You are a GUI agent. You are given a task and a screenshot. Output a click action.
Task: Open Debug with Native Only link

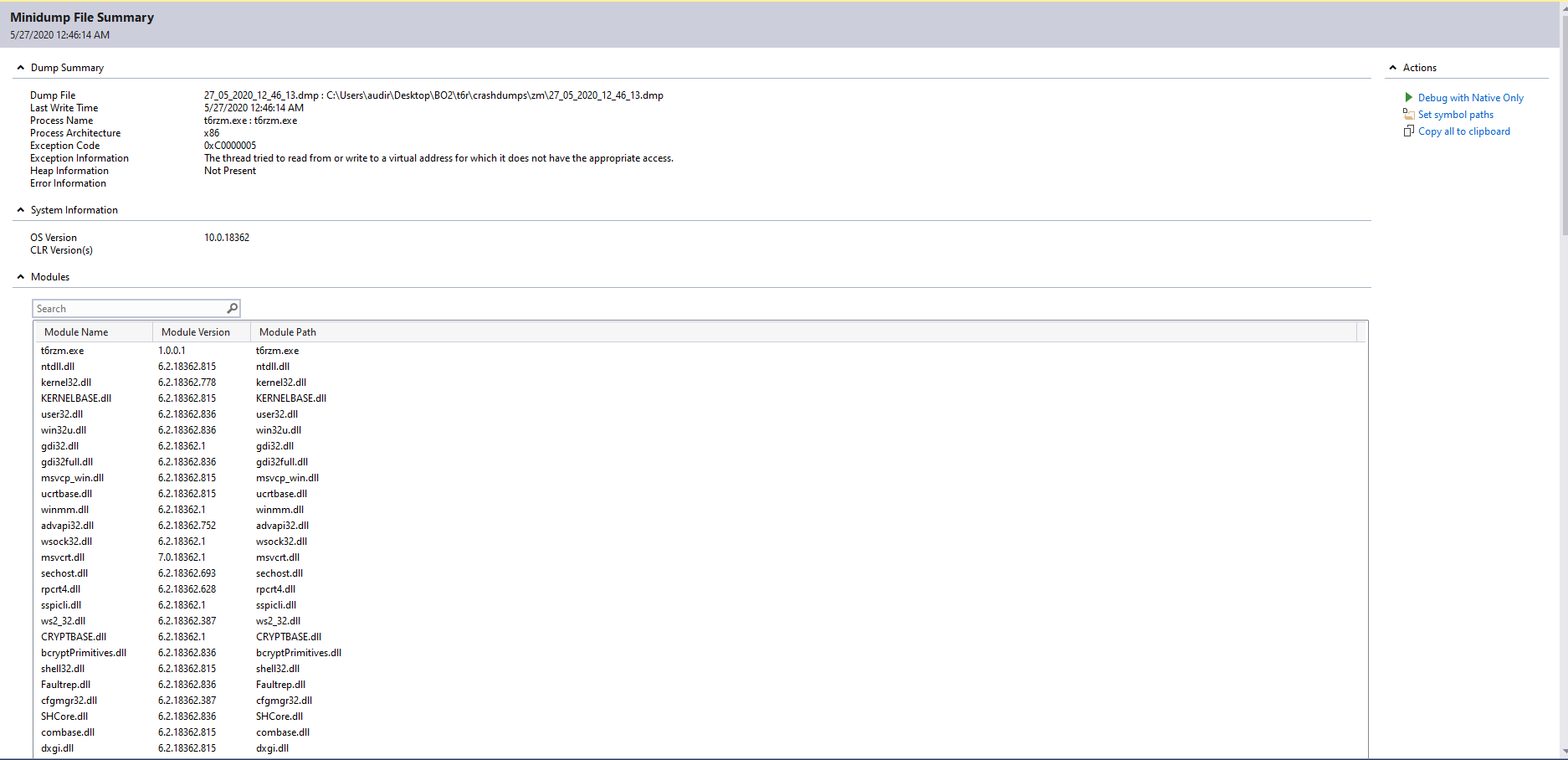[1470, 98]
